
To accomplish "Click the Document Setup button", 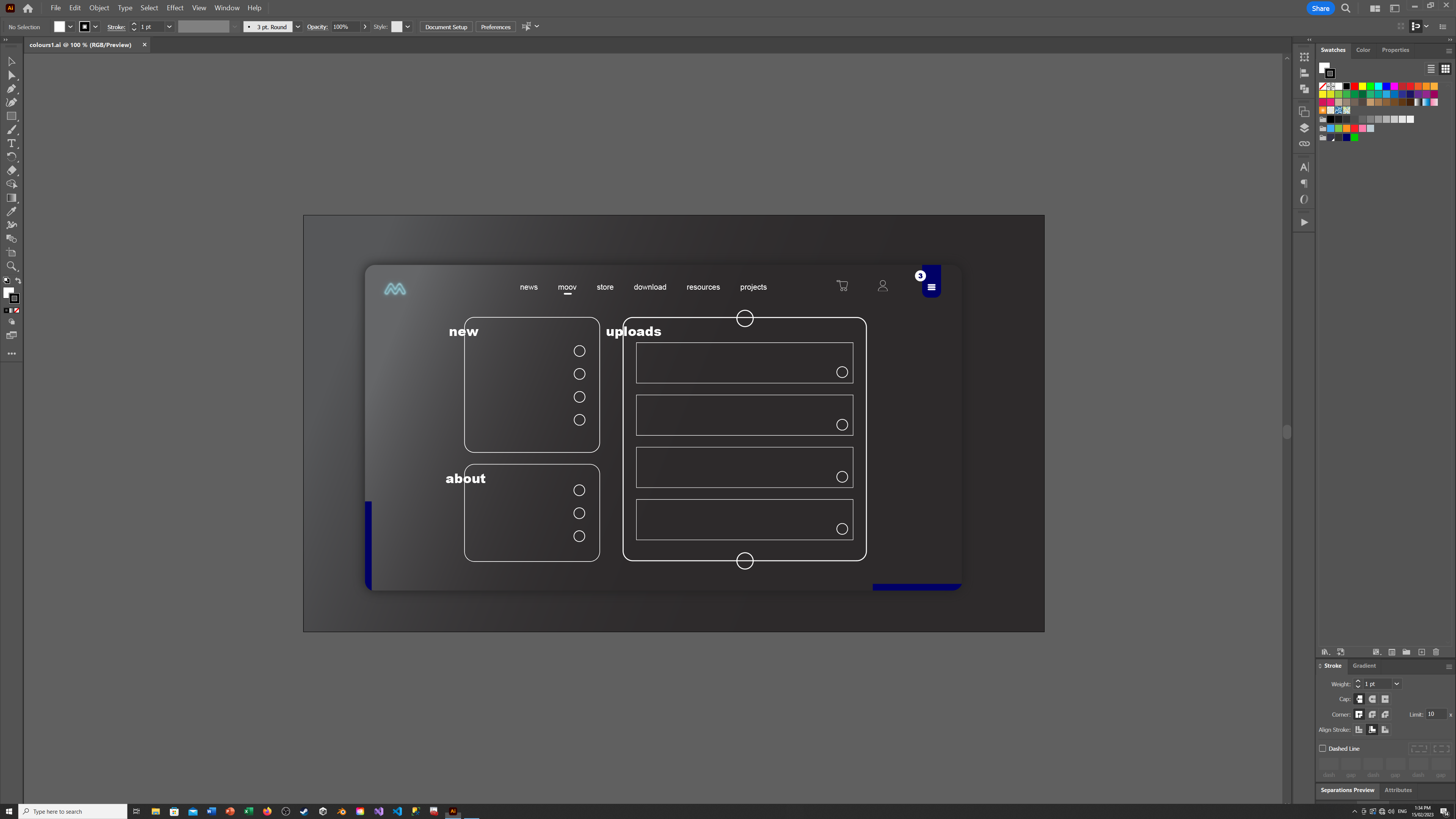I will click(x=446, y=27).
